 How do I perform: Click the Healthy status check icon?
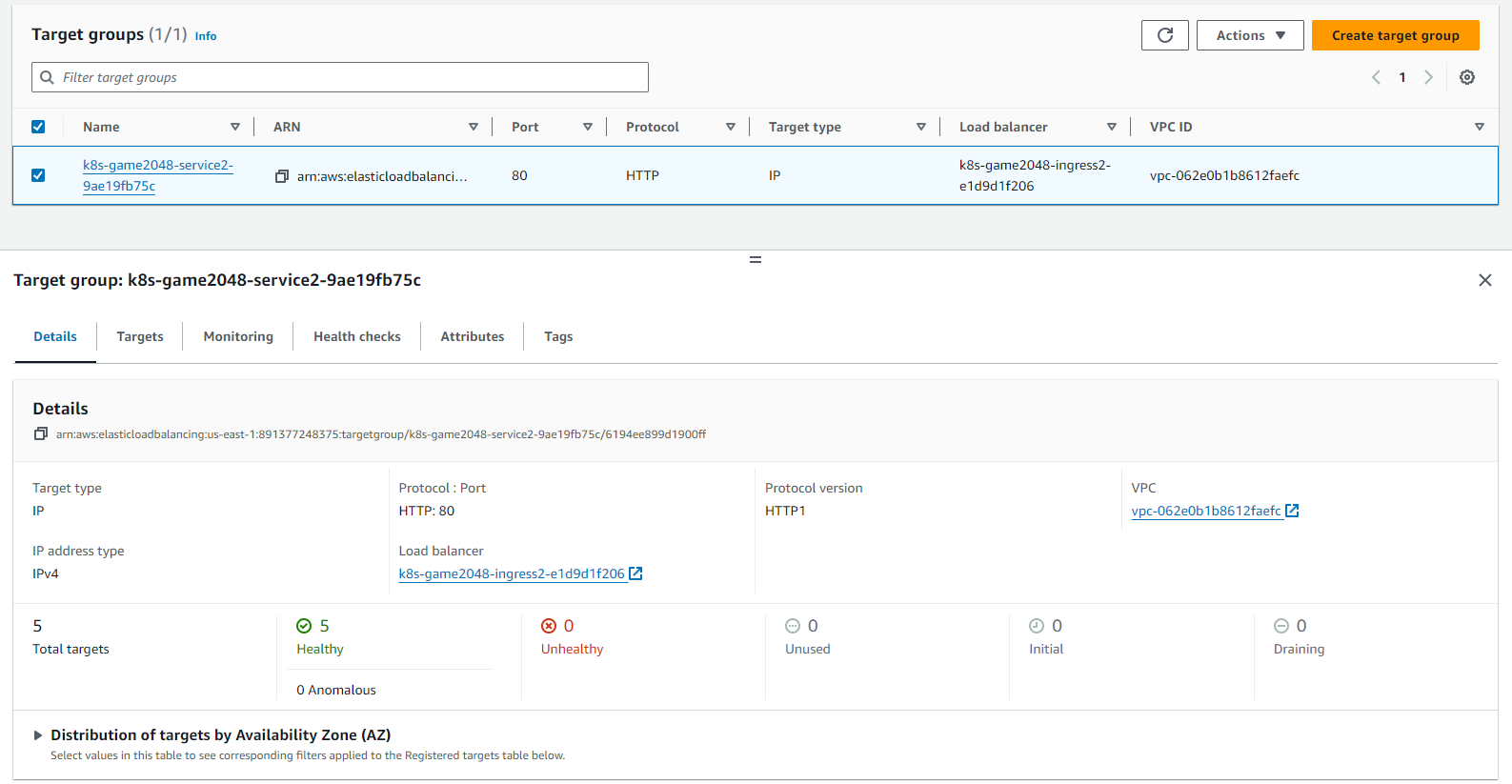[x=304, y=626]
